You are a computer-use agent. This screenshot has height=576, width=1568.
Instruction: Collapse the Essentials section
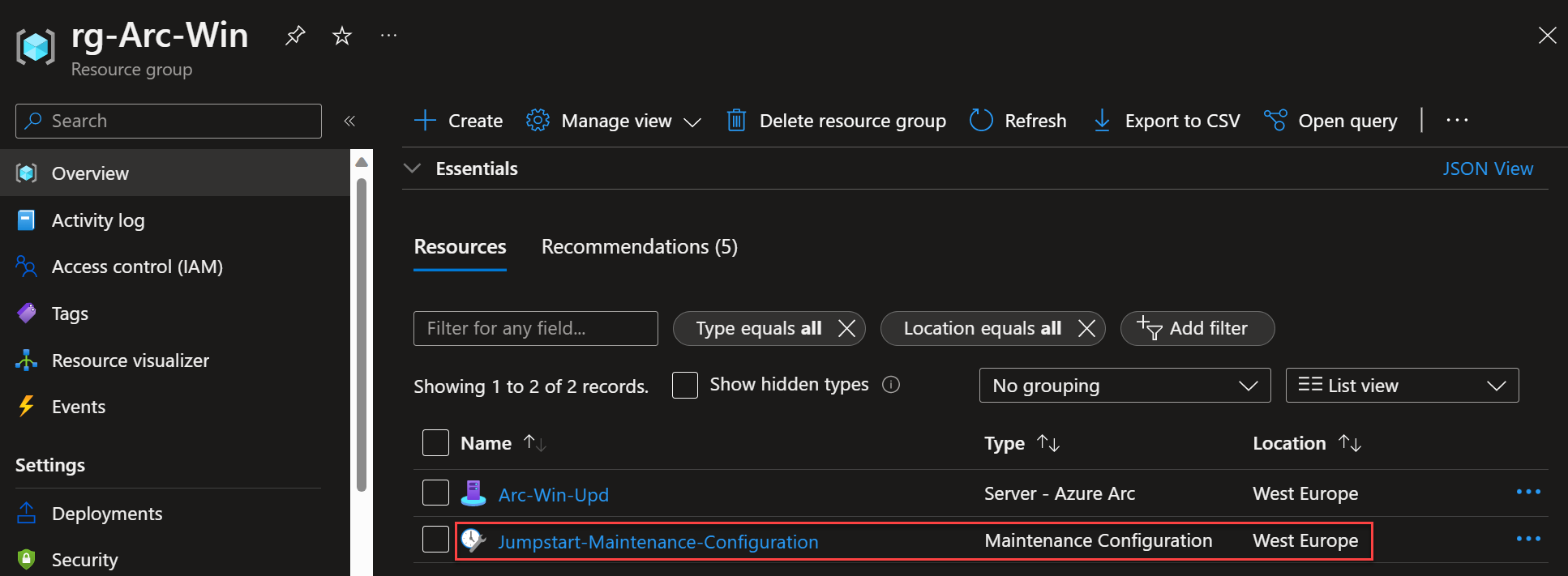412,169
